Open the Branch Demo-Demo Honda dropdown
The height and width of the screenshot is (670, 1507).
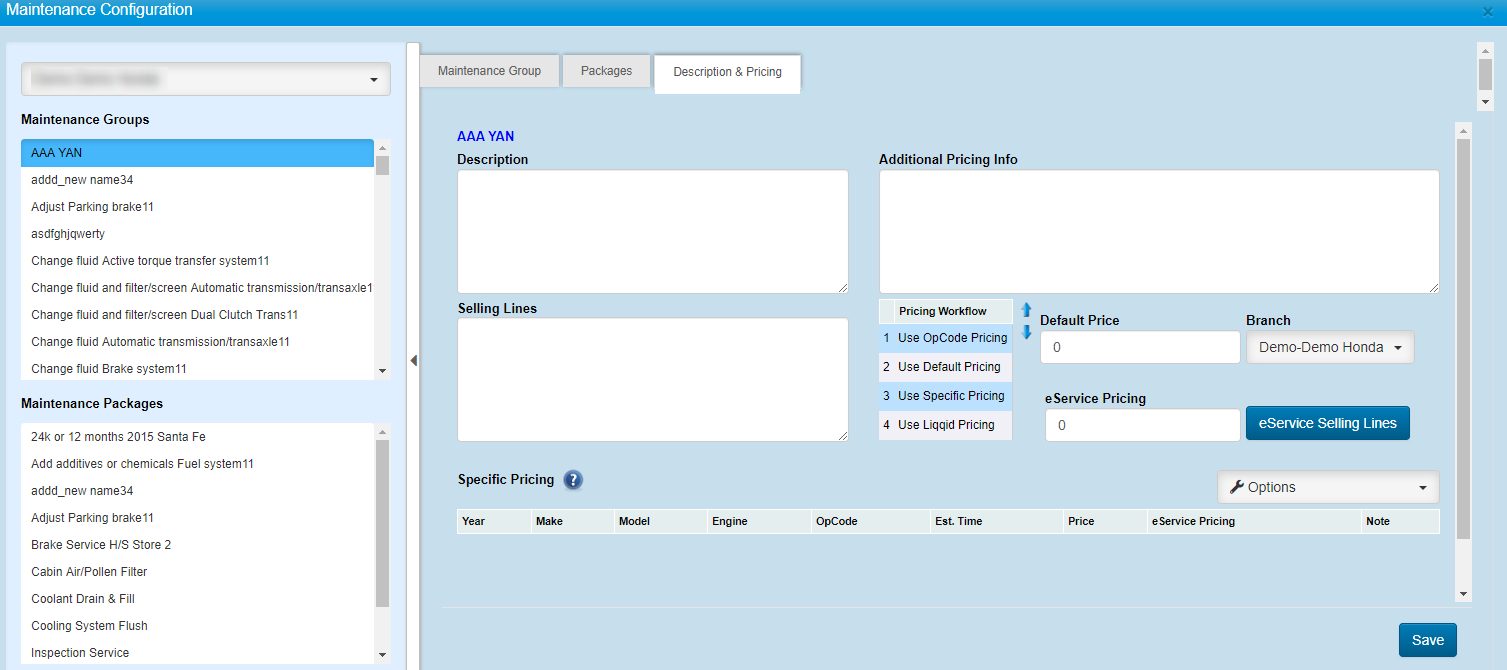[x=1330, y=347]
